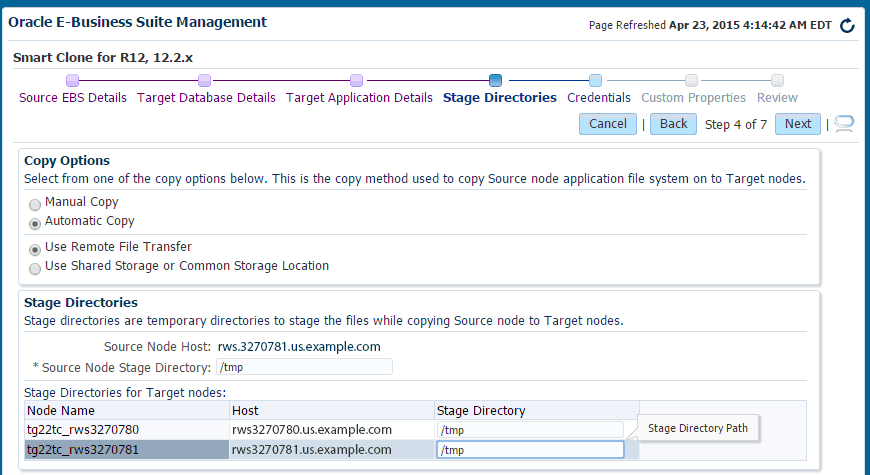This screenshot has width=870, height=475.
Task: Click the Stage Directories section heading
Action: pyautogui.click(x=81, y=303)
